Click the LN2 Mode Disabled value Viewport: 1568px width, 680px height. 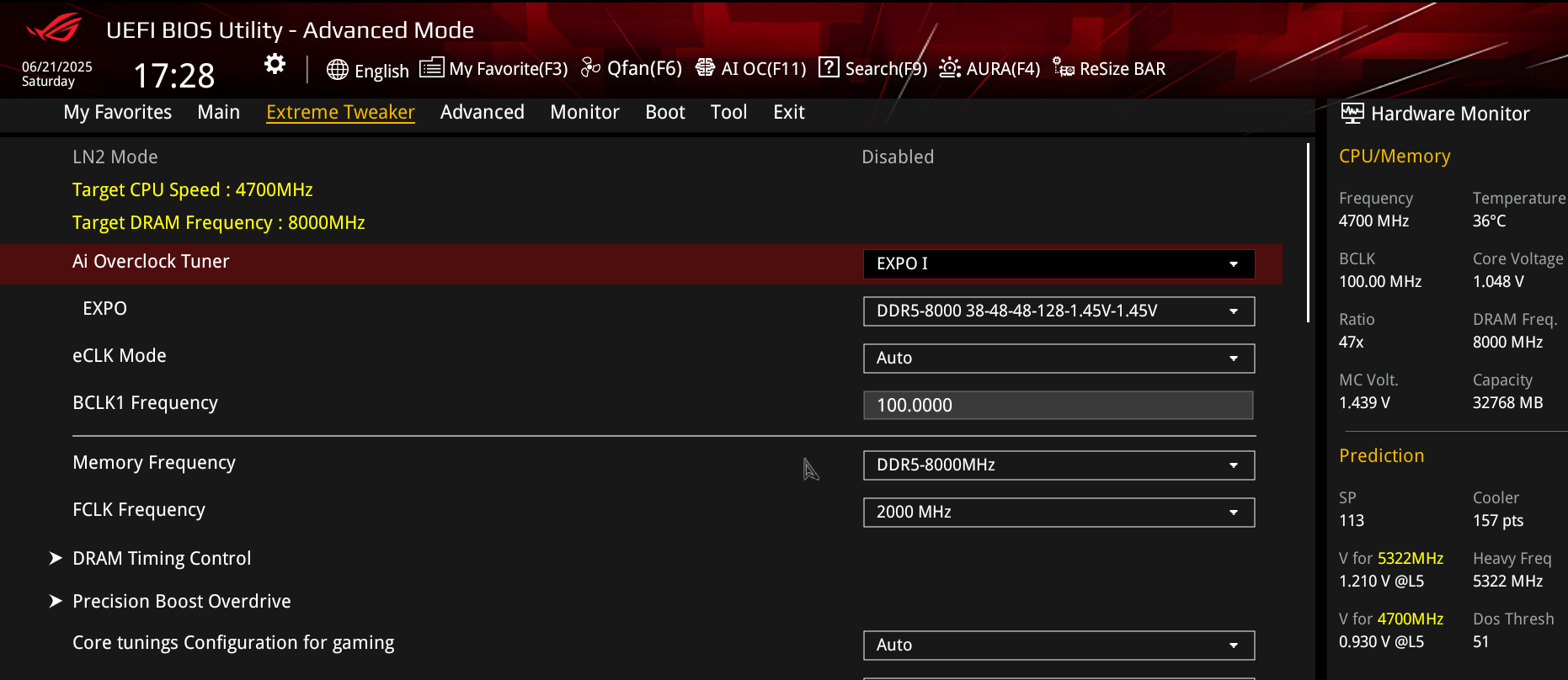coord(898,157)
